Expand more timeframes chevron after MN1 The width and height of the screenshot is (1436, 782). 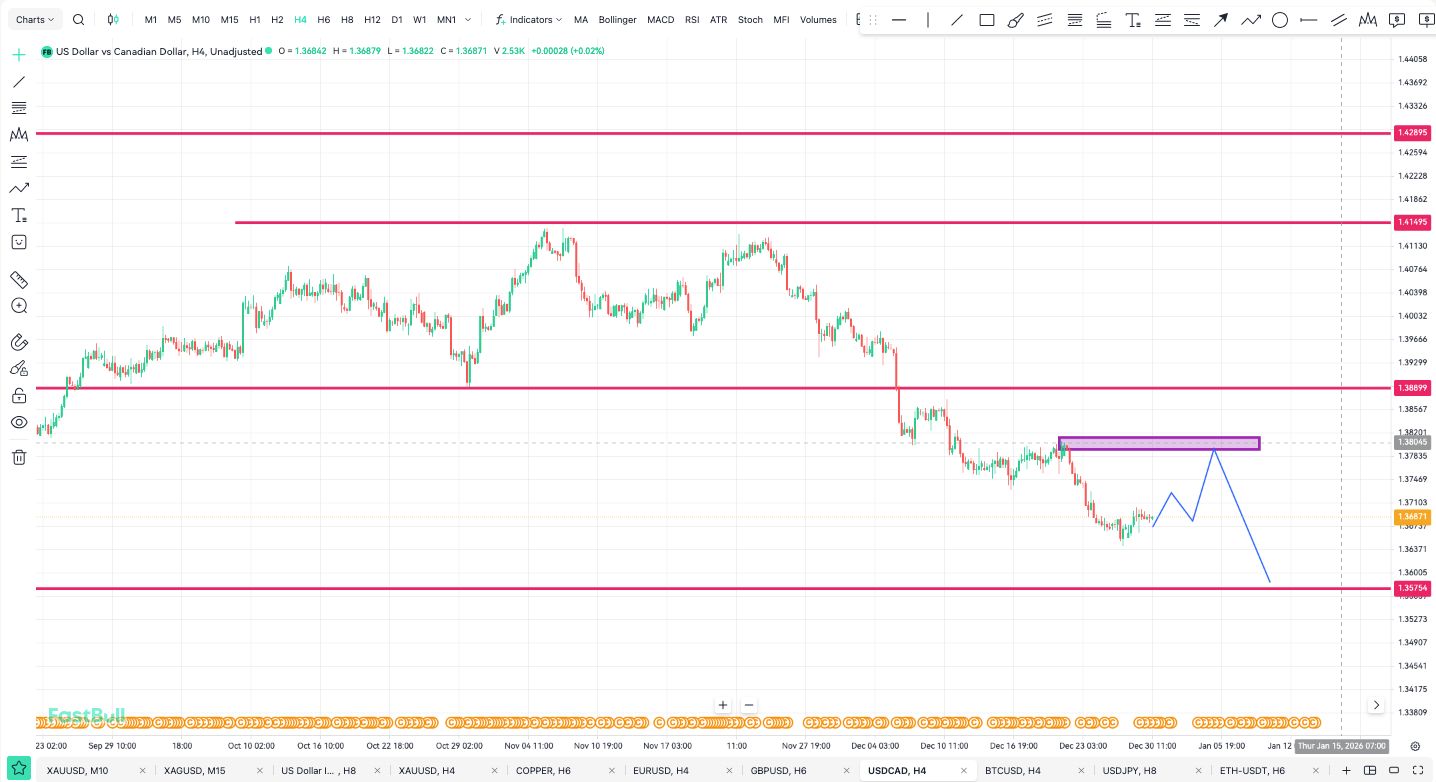(x=468, y=20)
